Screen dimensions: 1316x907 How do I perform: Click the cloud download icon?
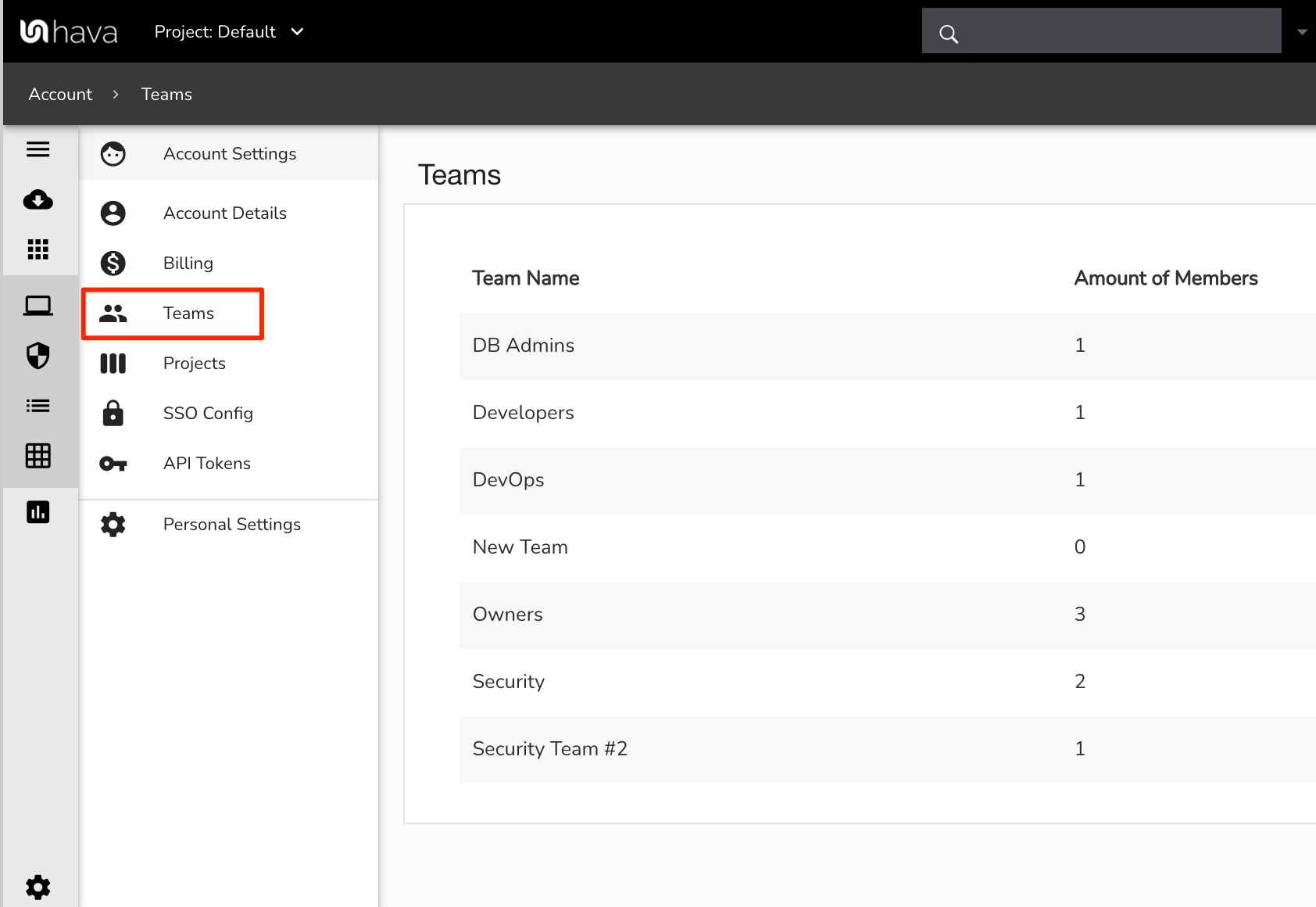38,200
